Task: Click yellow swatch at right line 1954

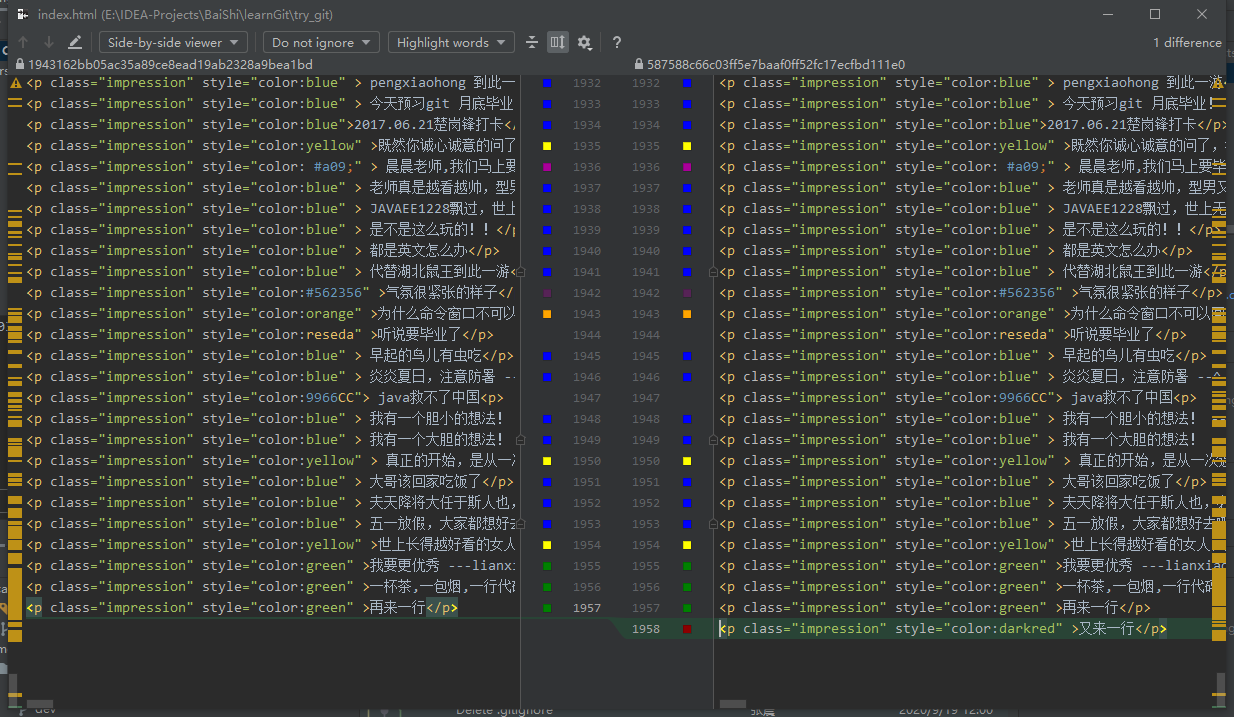Action: 687,545
